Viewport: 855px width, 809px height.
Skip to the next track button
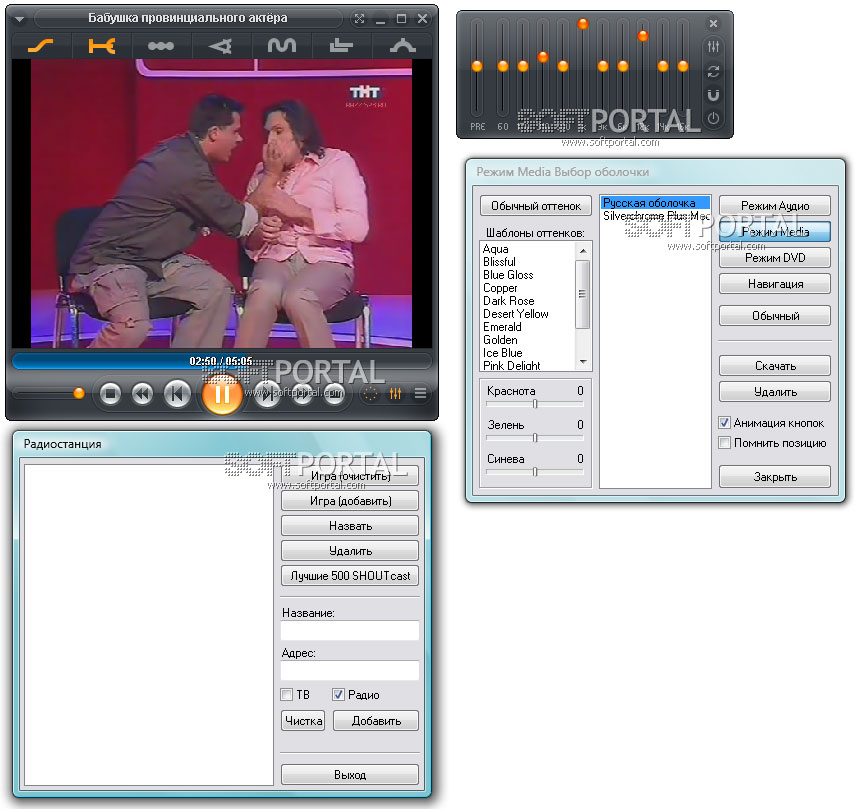tap(267, 393)
